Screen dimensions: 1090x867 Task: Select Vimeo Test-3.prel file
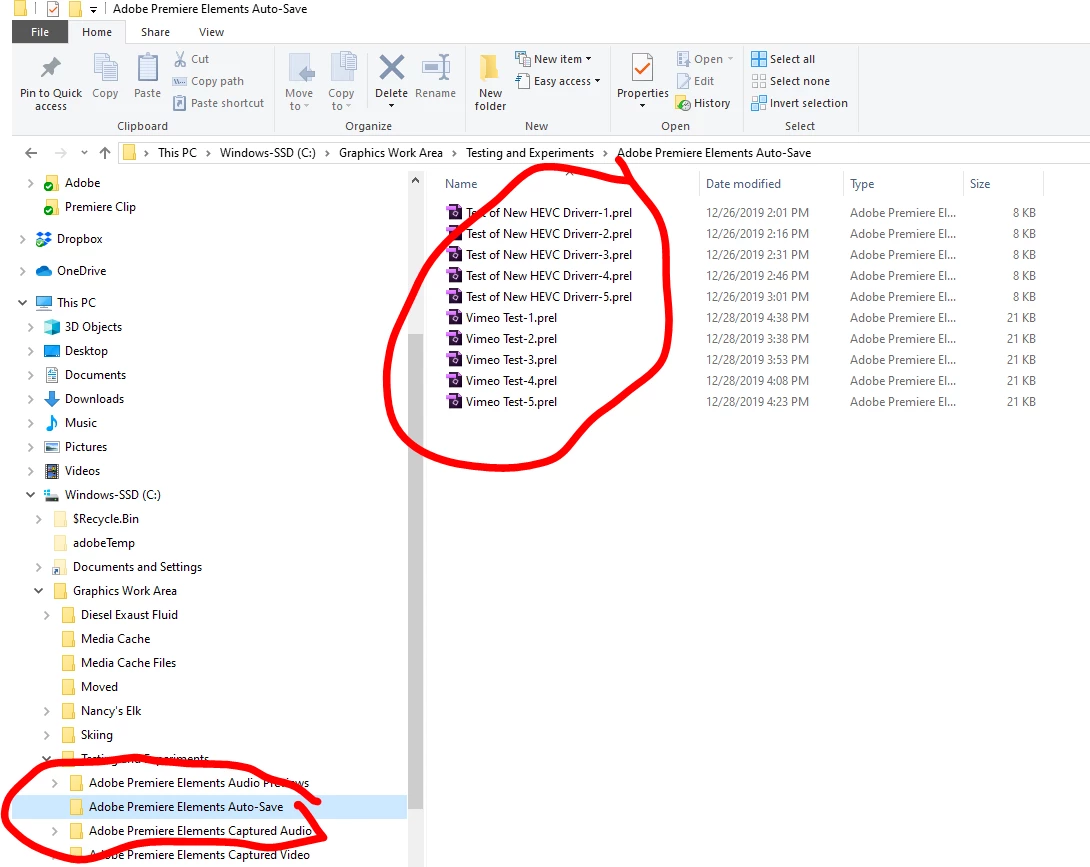(x=502, y=360)
